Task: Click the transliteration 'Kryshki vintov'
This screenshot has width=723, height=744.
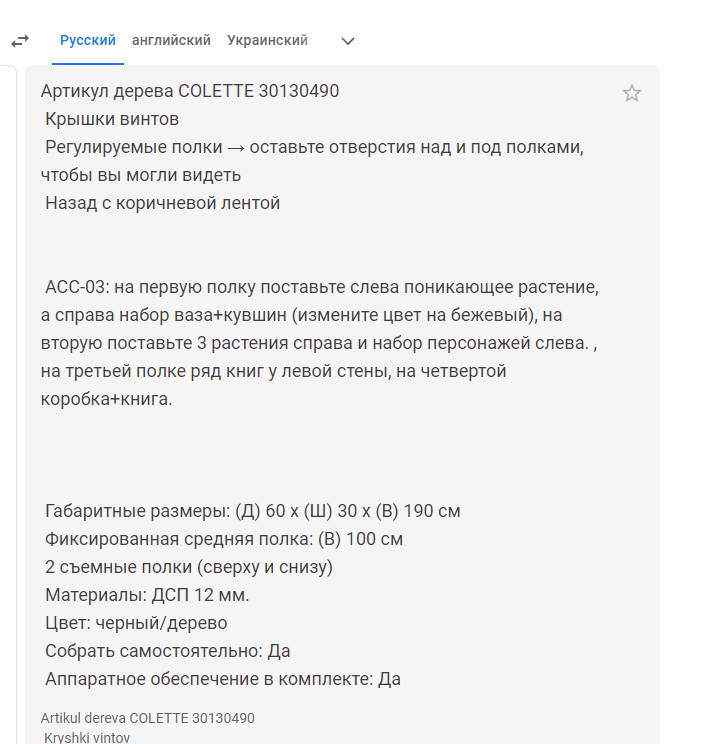Action: [87, 737]
